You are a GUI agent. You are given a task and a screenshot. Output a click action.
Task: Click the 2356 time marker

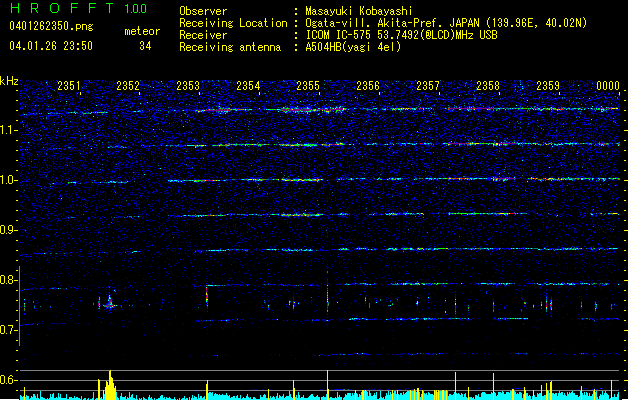pos(368,86)
